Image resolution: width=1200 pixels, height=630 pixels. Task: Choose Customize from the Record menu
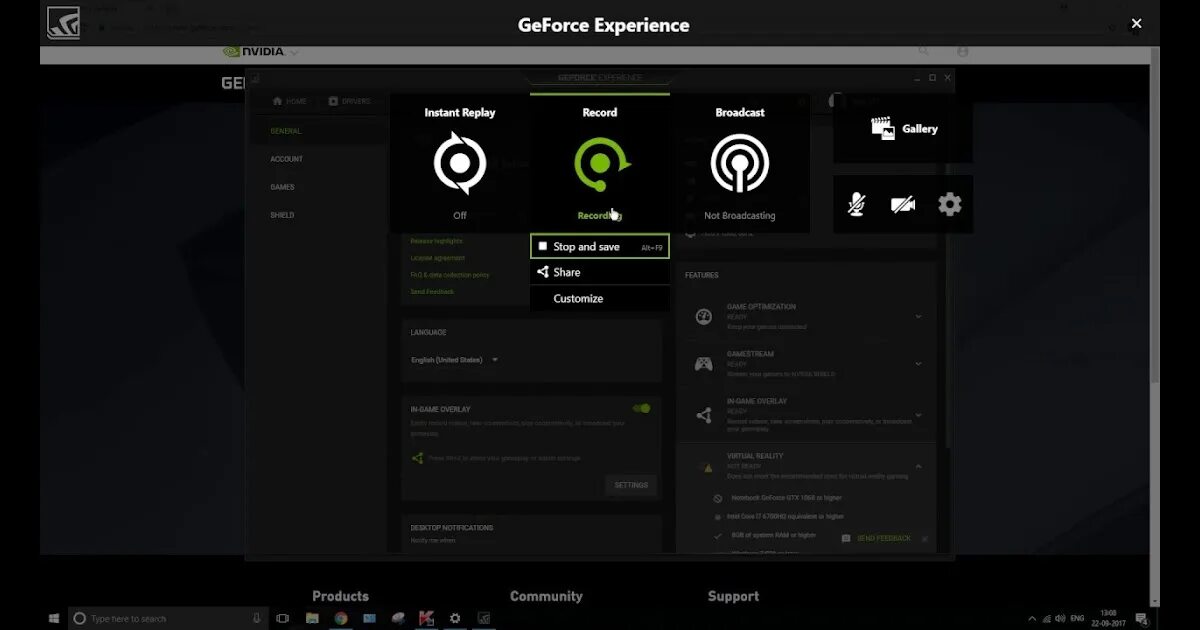tap(600, 298)
